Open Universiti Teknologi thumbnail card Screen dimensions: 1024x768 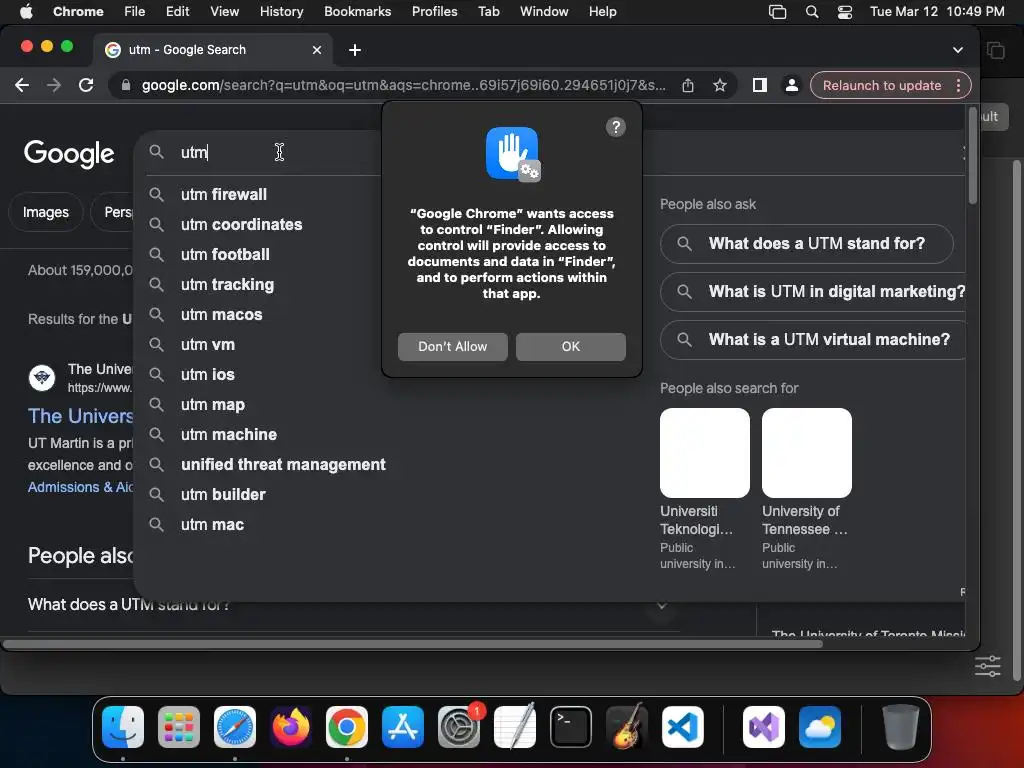click(x=705, y=453)
